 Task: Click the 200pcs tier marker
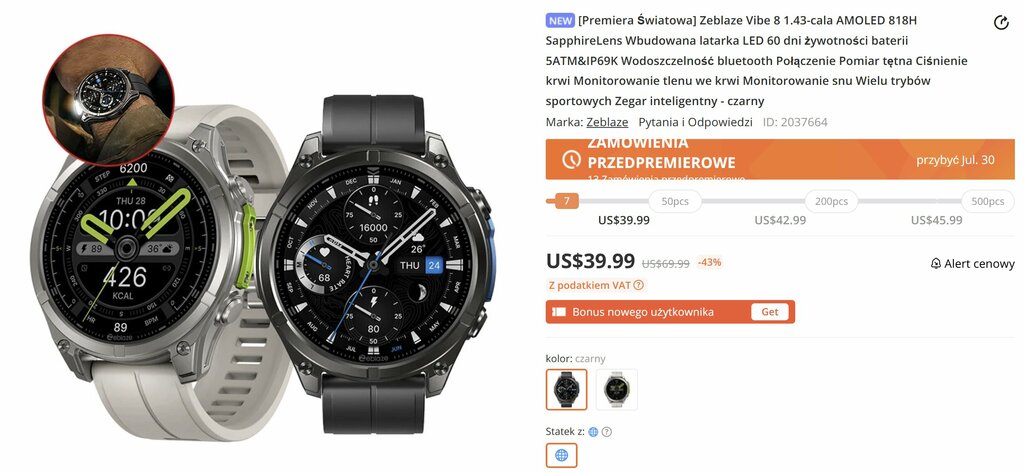tap(831, 201)
